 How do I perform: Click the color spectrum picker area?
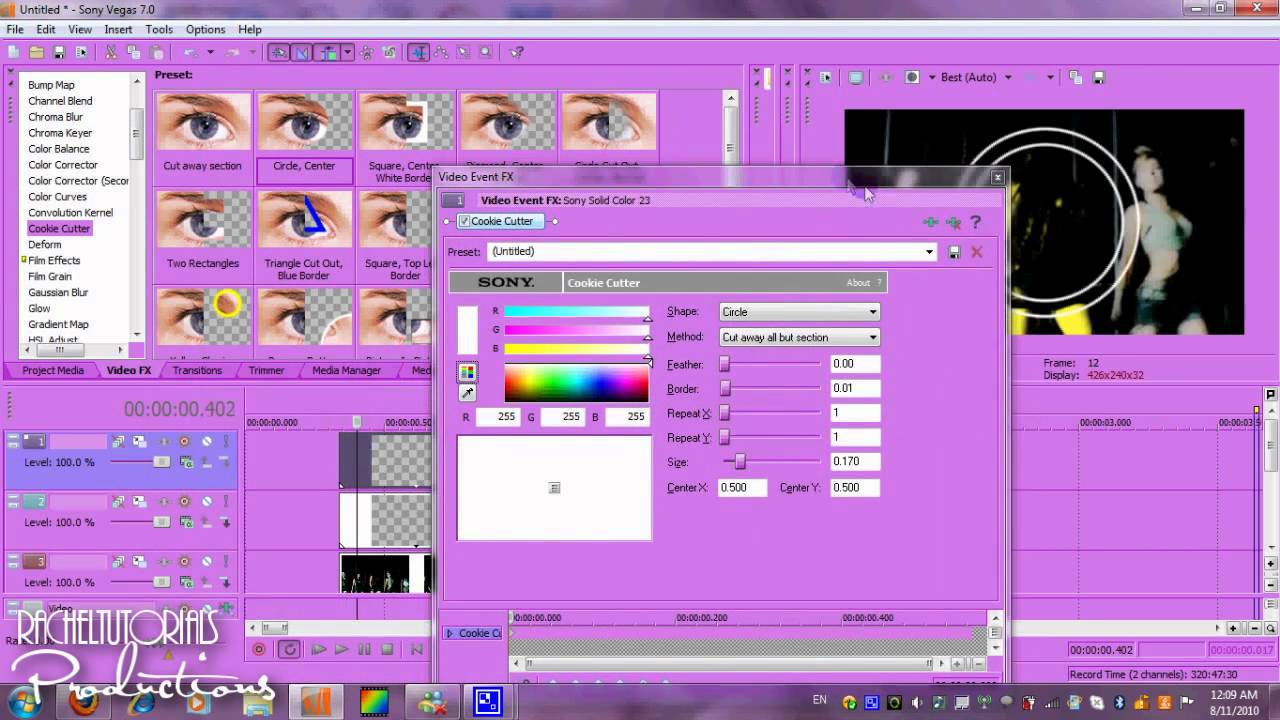576,384
